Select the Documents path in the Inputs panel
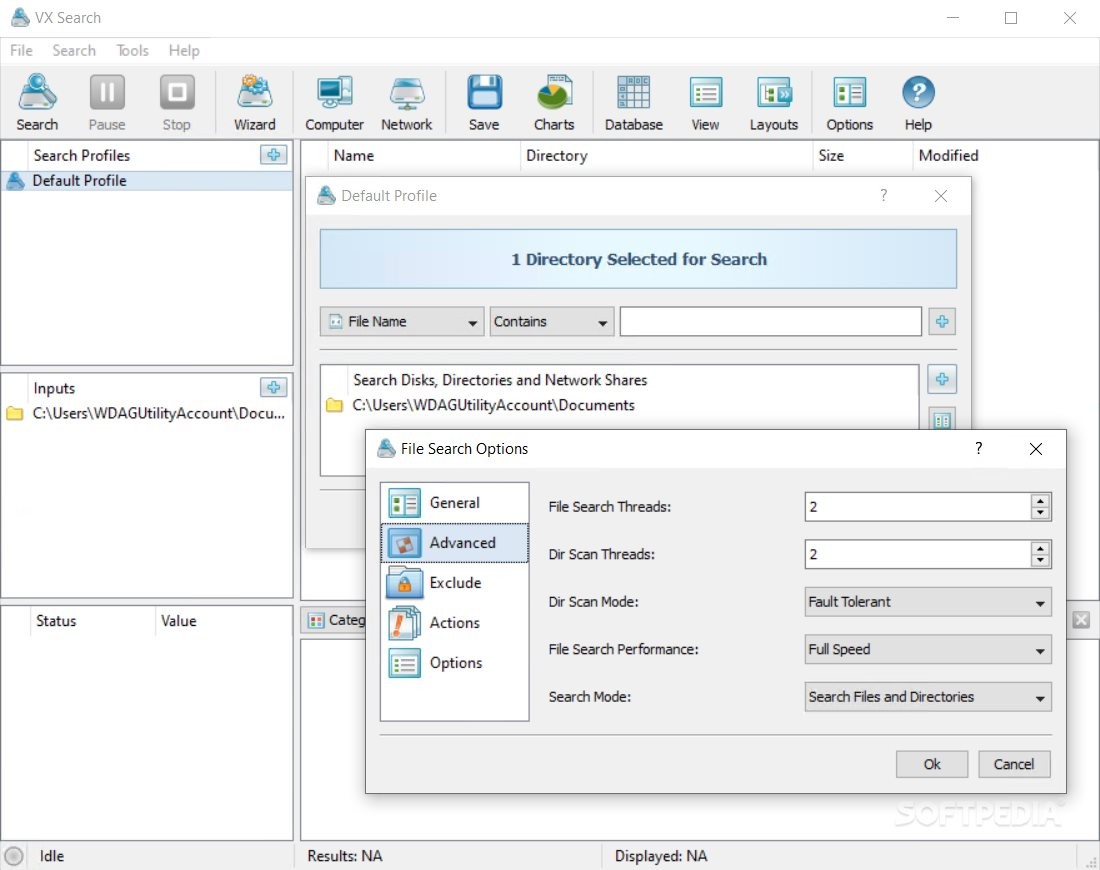1100x870 pixels. [147, 413]
